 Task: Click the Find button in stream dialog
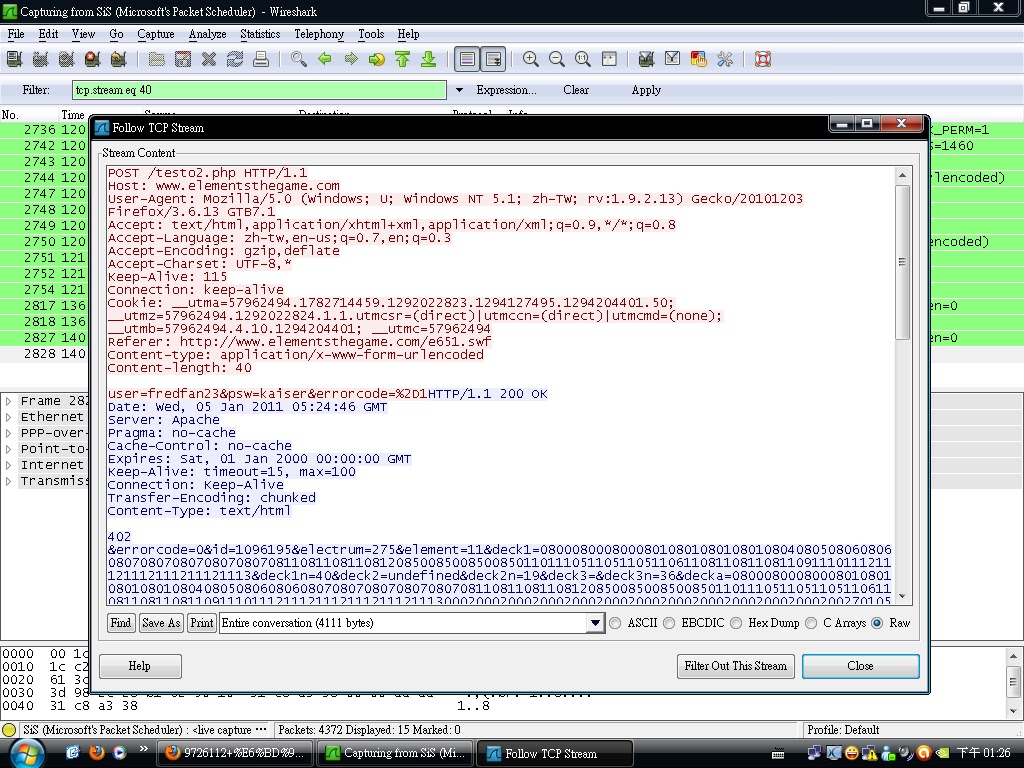121,623
